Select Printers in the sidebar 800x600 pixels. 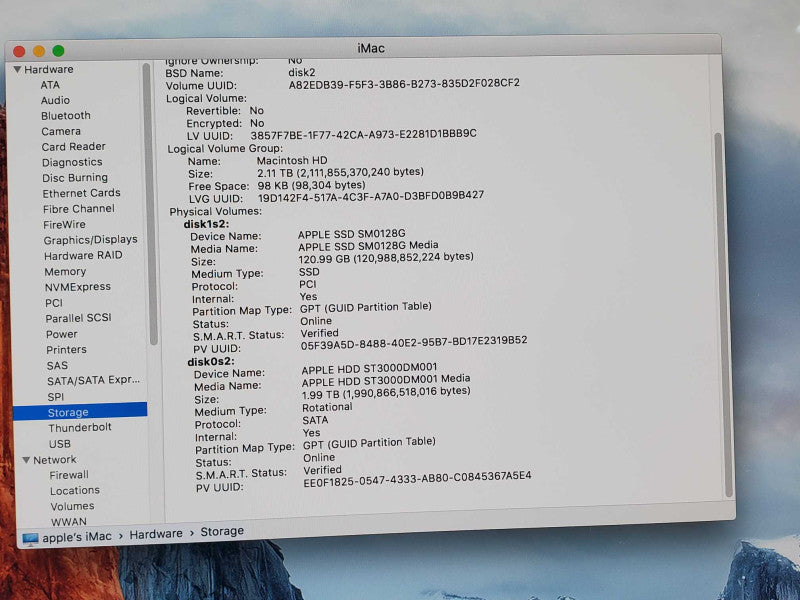[66, 349]
